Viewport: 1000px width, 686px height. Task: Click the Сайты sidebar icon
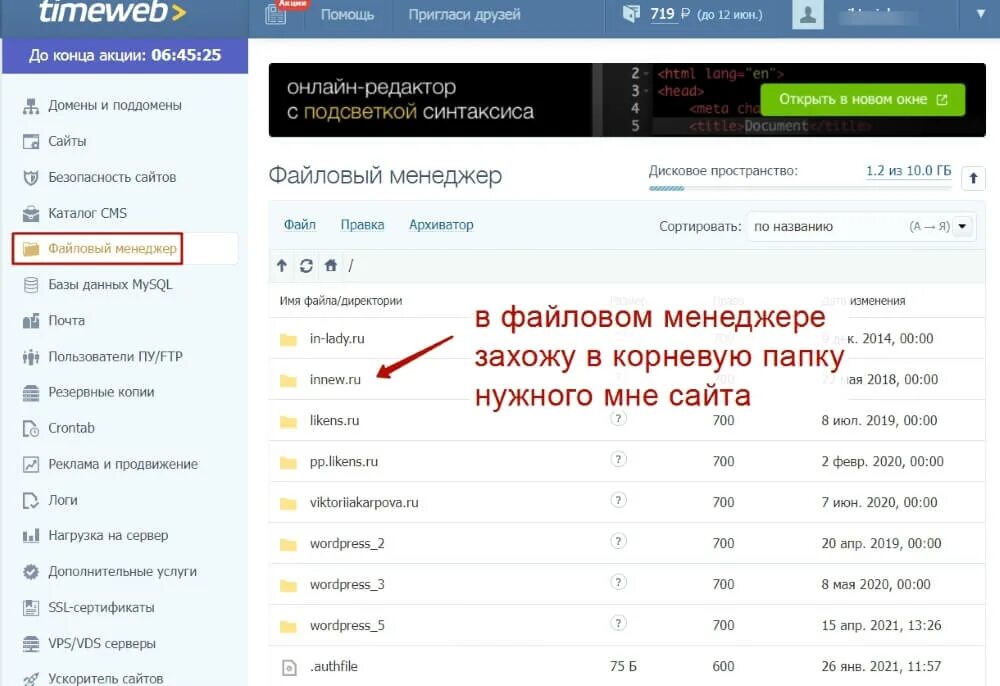click(31, 142)
